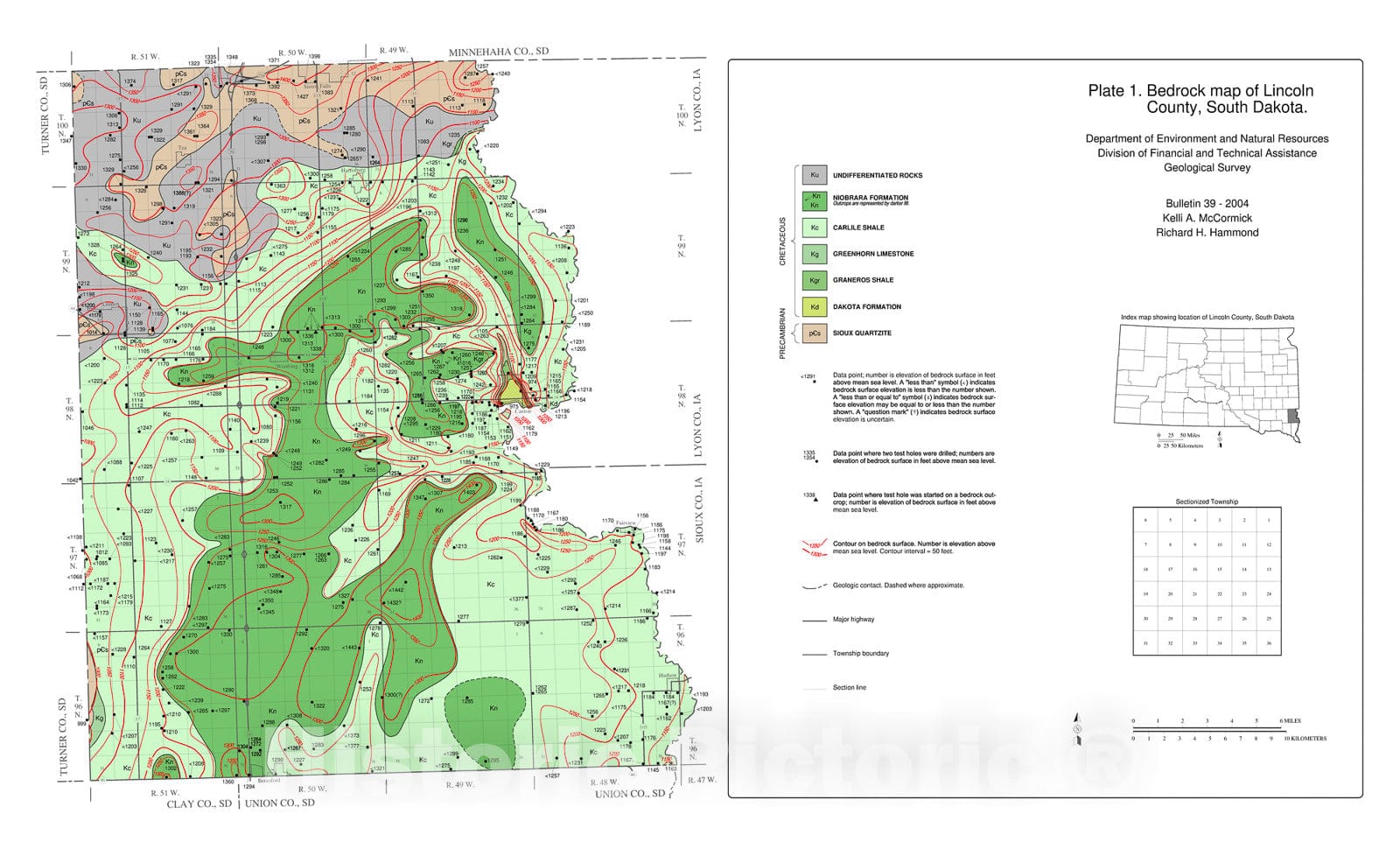Select the Kgr Graneros Shale legend swatch
This screenshot has width=1400, height=856.
pos(815,280)
